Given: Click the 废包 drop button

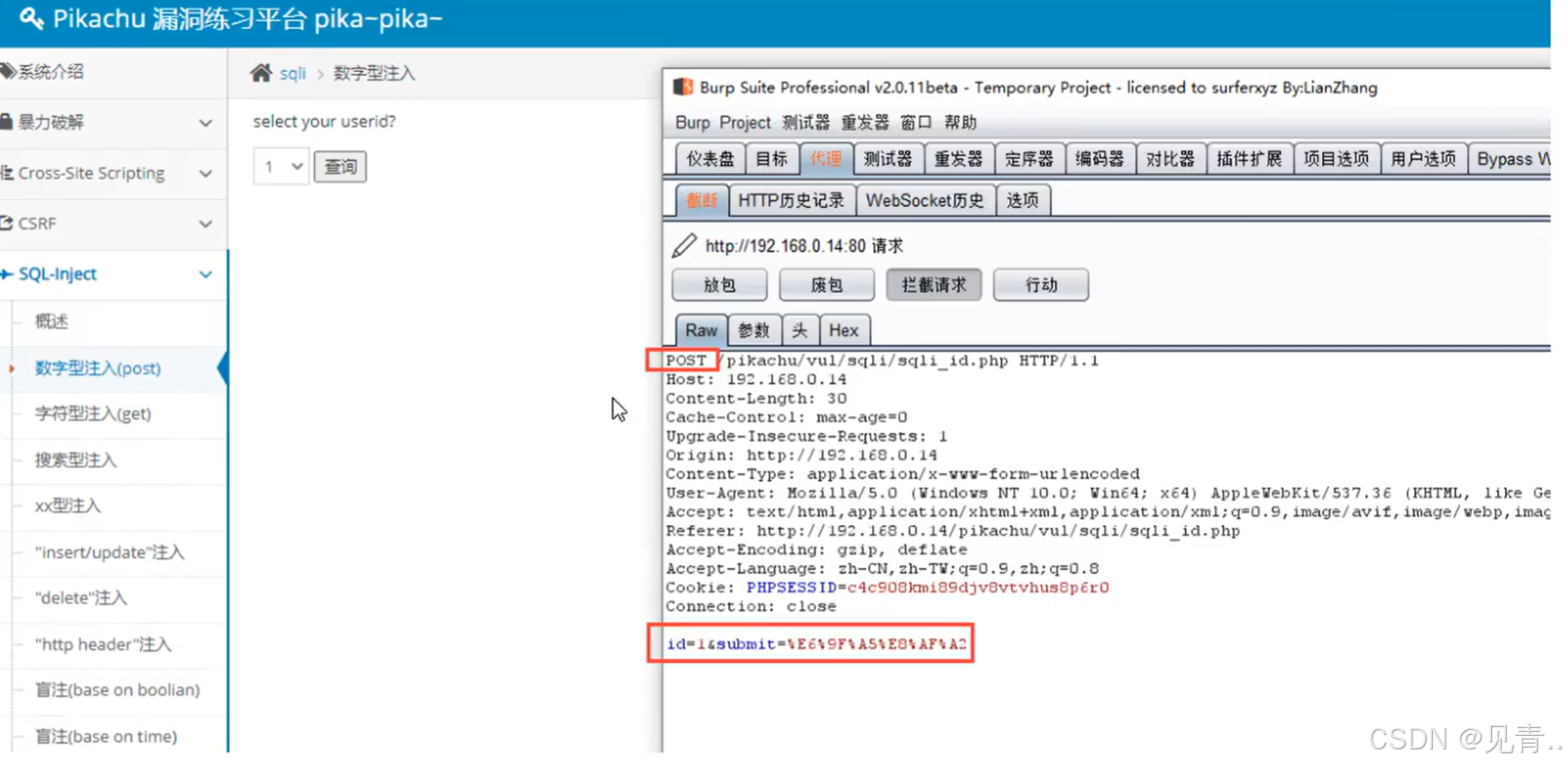Looking at the screenshot, I should coord(826,285).
